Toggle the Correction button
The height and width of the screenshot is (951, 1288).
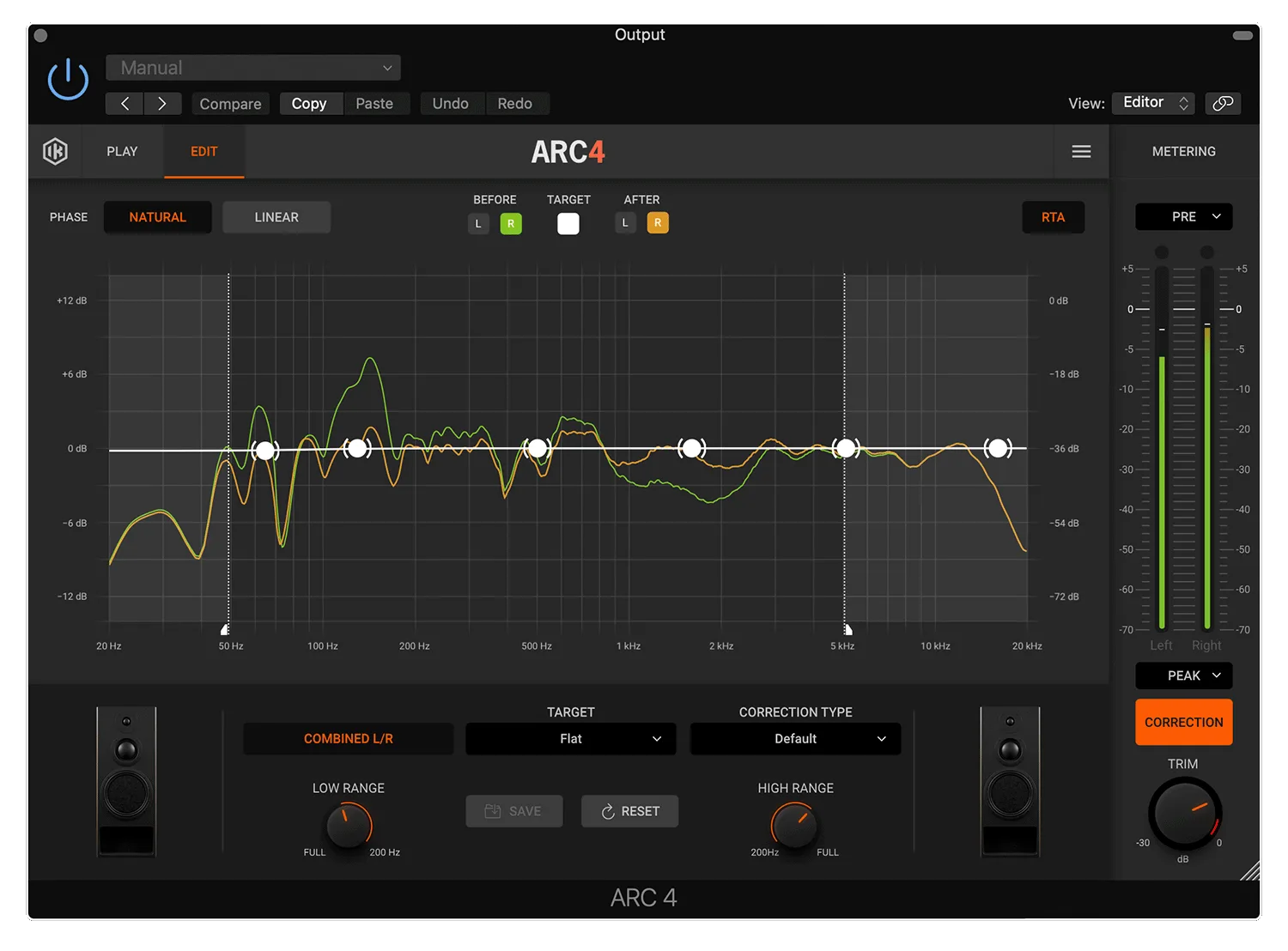pyautogui.click(x=1184, y=722)
